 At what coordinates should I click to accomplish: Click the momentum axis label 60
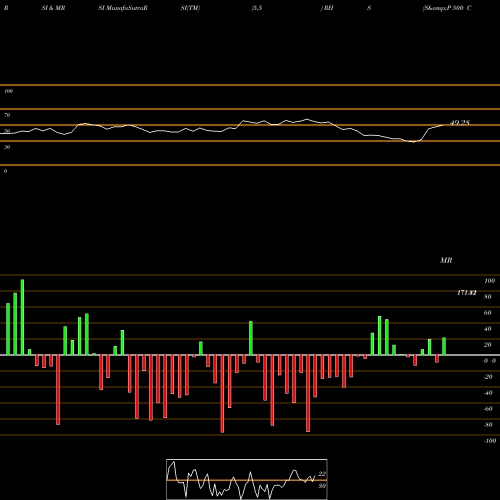pos(488,313)
